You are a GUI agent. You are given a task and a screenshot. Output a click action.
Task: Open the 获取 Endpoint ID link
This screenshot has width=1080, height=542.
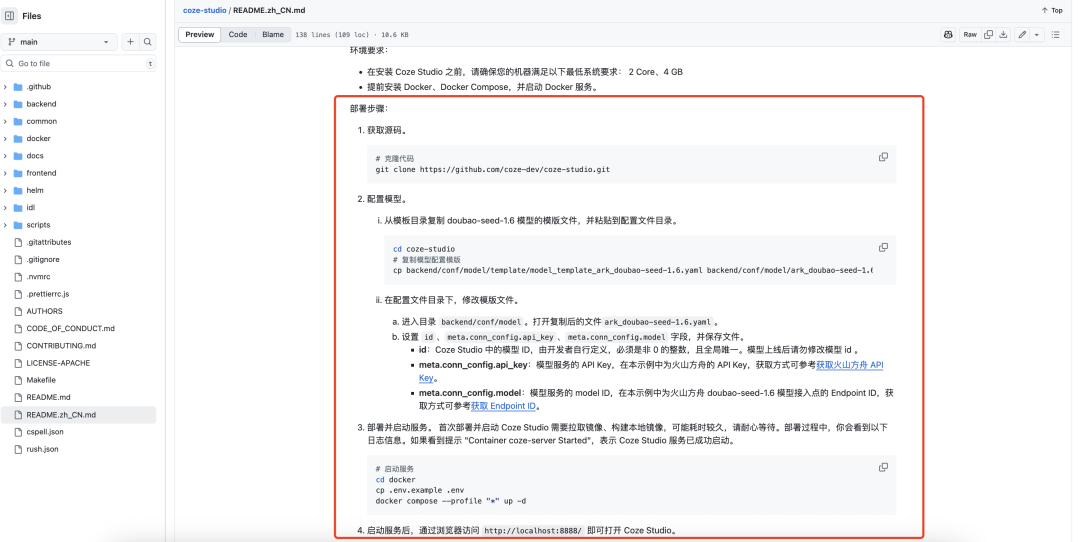coord(503,406)
